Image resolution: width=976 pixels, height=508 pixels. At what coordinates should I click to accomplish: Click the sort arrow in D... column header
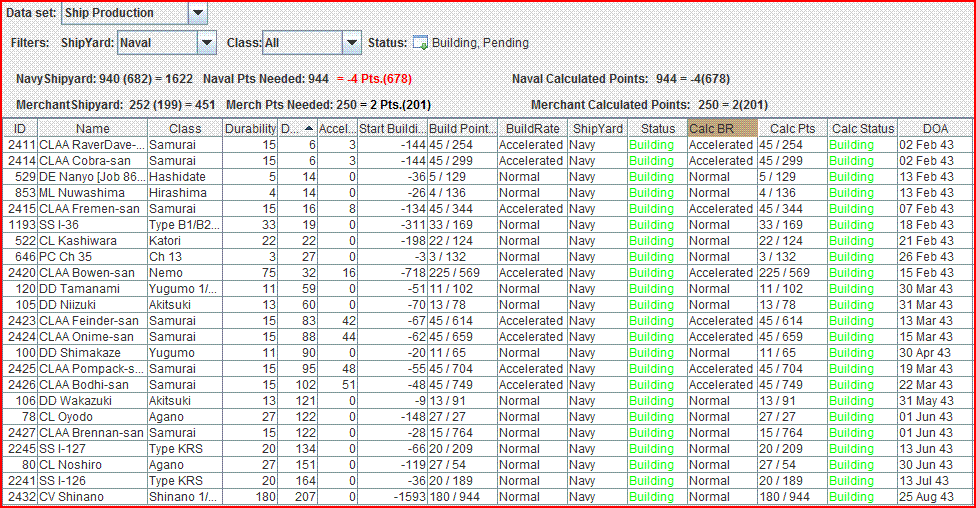309,129
